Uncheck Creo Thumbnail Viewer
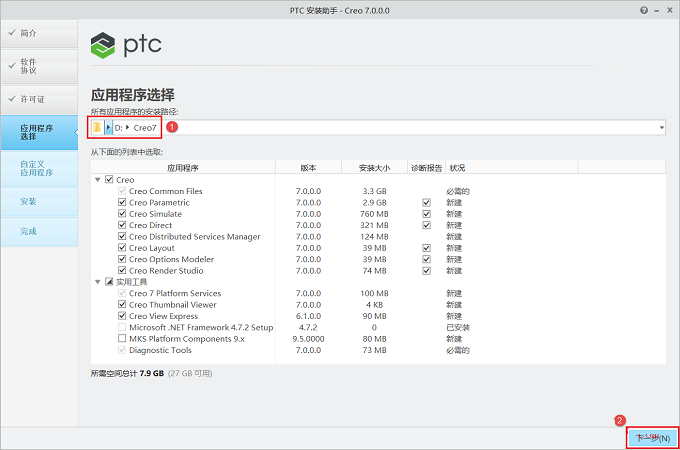Screen dimensions: 680x450 pyautogui.click(x=122, y=304)
